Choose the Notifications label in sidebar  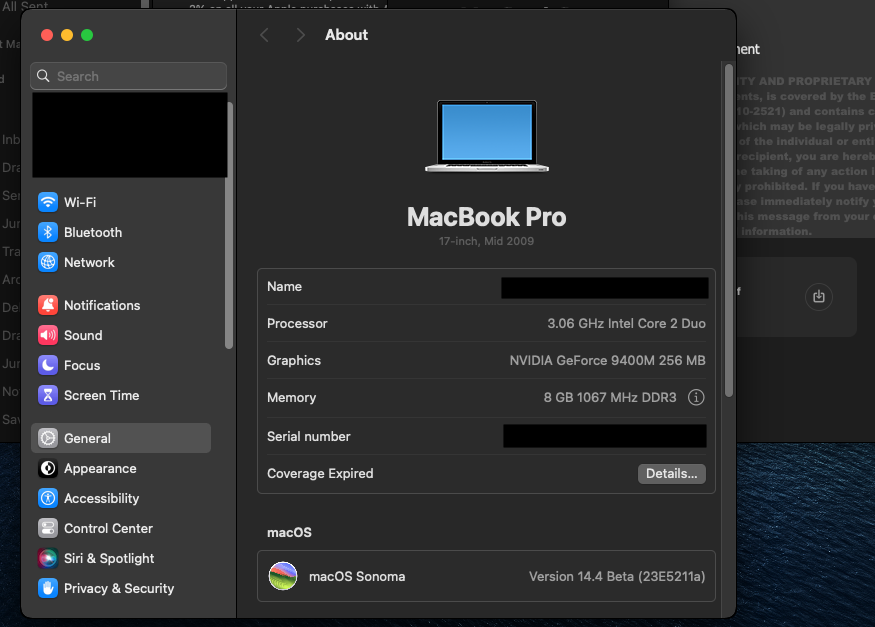102,306
